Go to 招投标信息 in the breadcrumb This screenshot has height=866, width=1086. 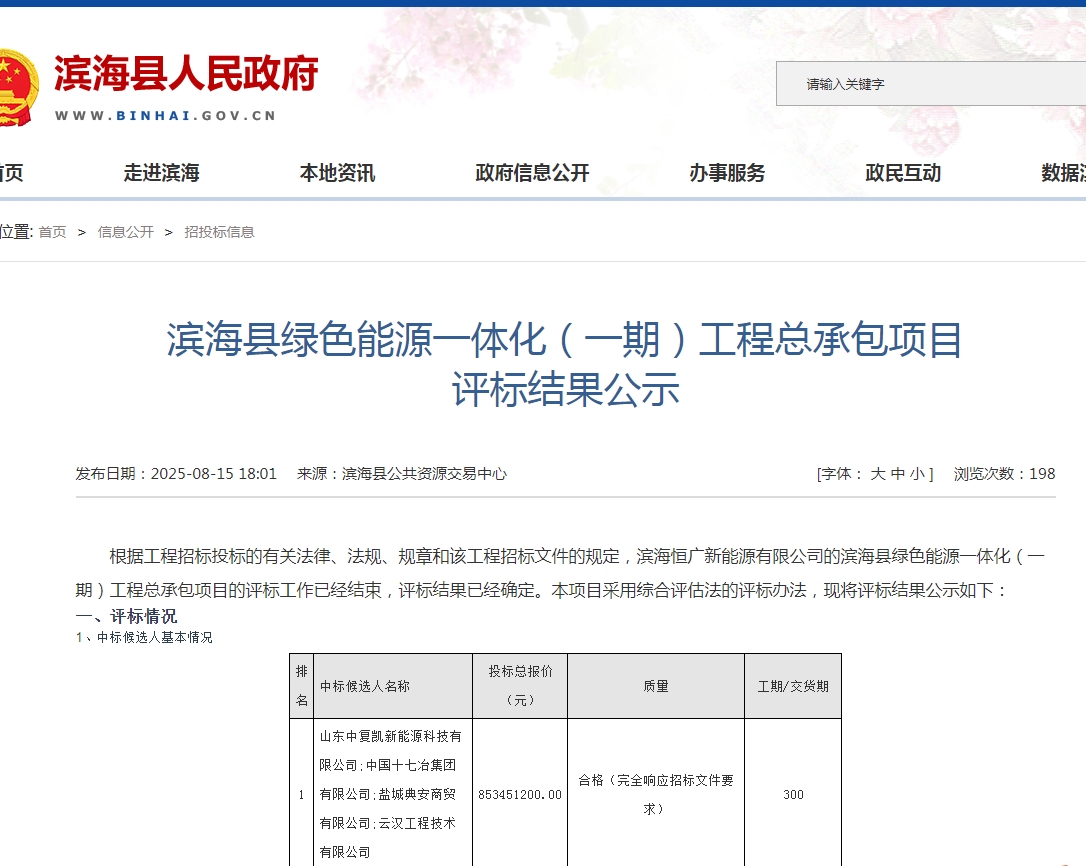click(x=220, y=232)
